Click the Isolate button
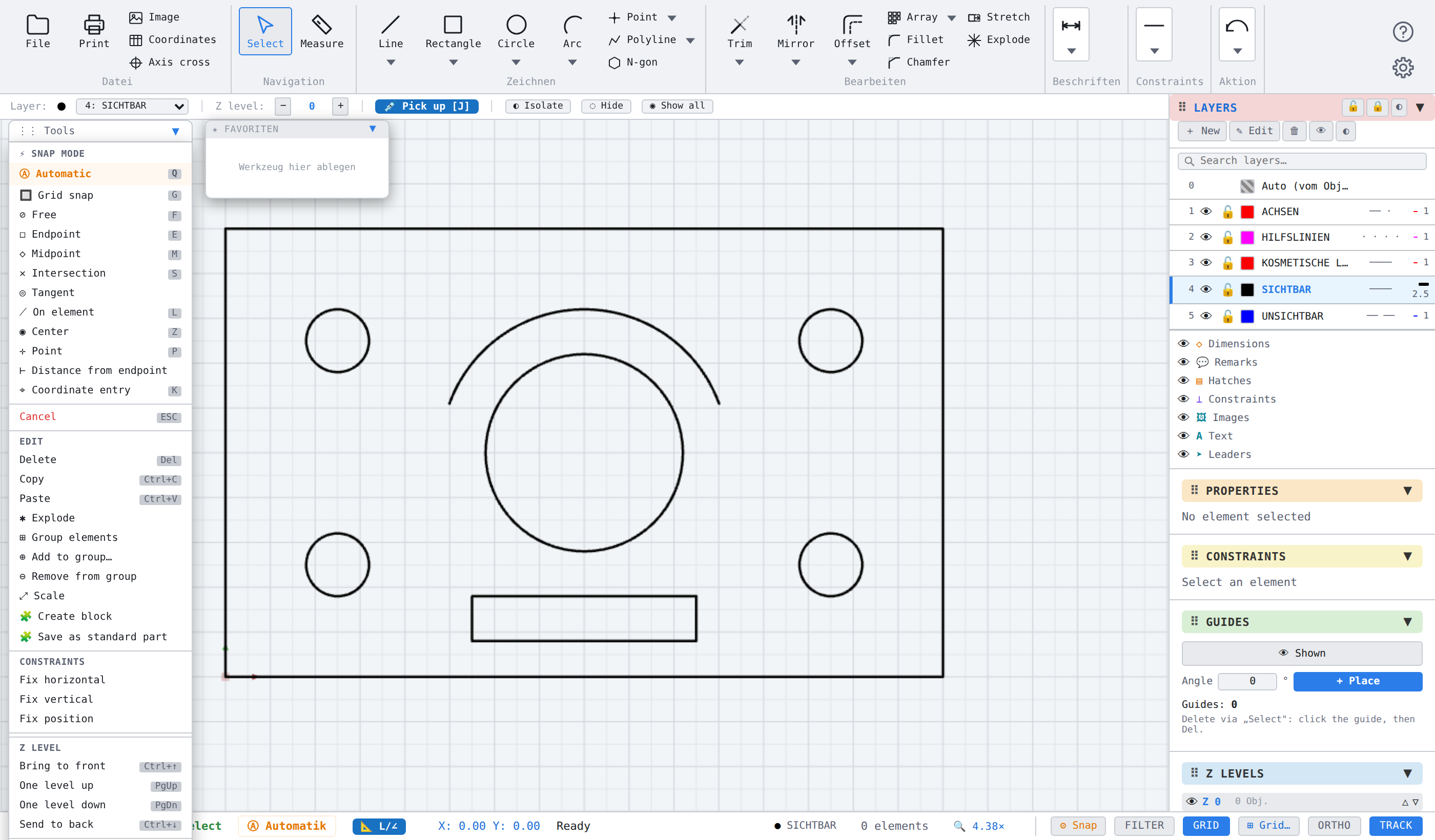 point(538,106)
